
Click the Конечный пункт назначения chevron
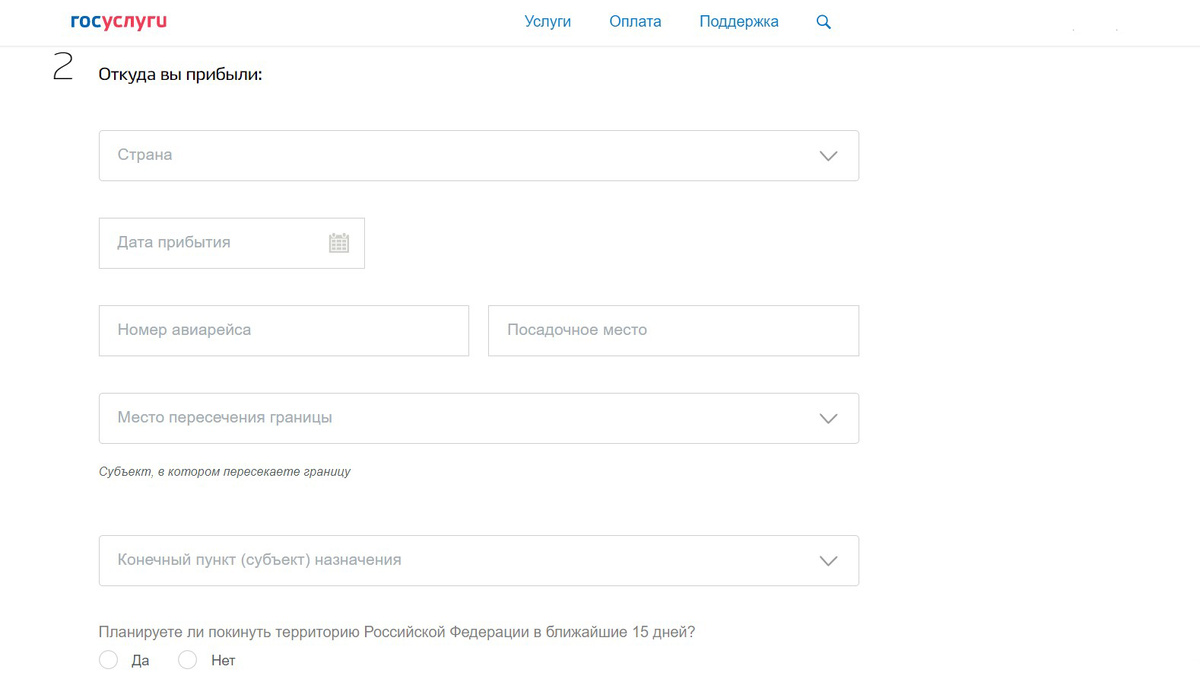(828, 561)
